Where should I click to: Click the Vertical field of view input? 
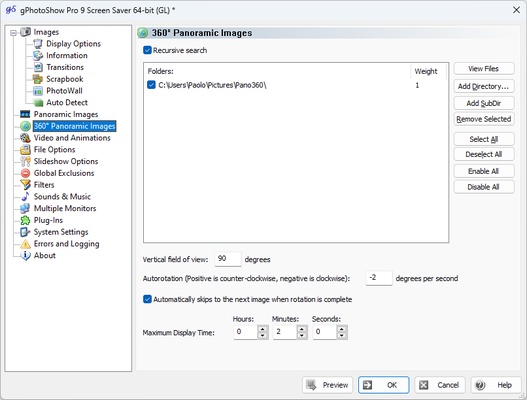(228, 259)
